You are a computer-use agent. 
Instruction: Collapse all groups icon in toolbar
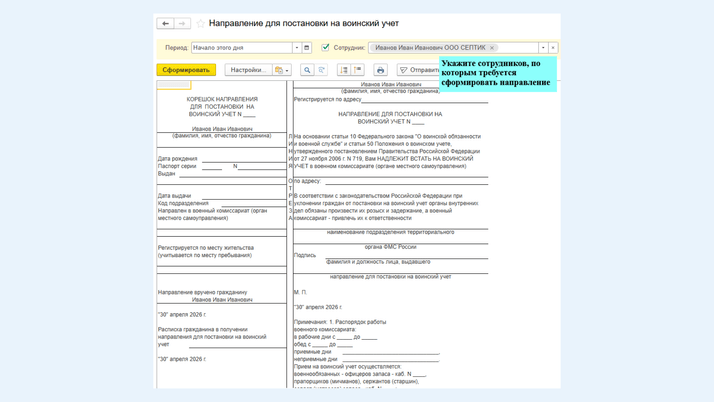(358, 70)
